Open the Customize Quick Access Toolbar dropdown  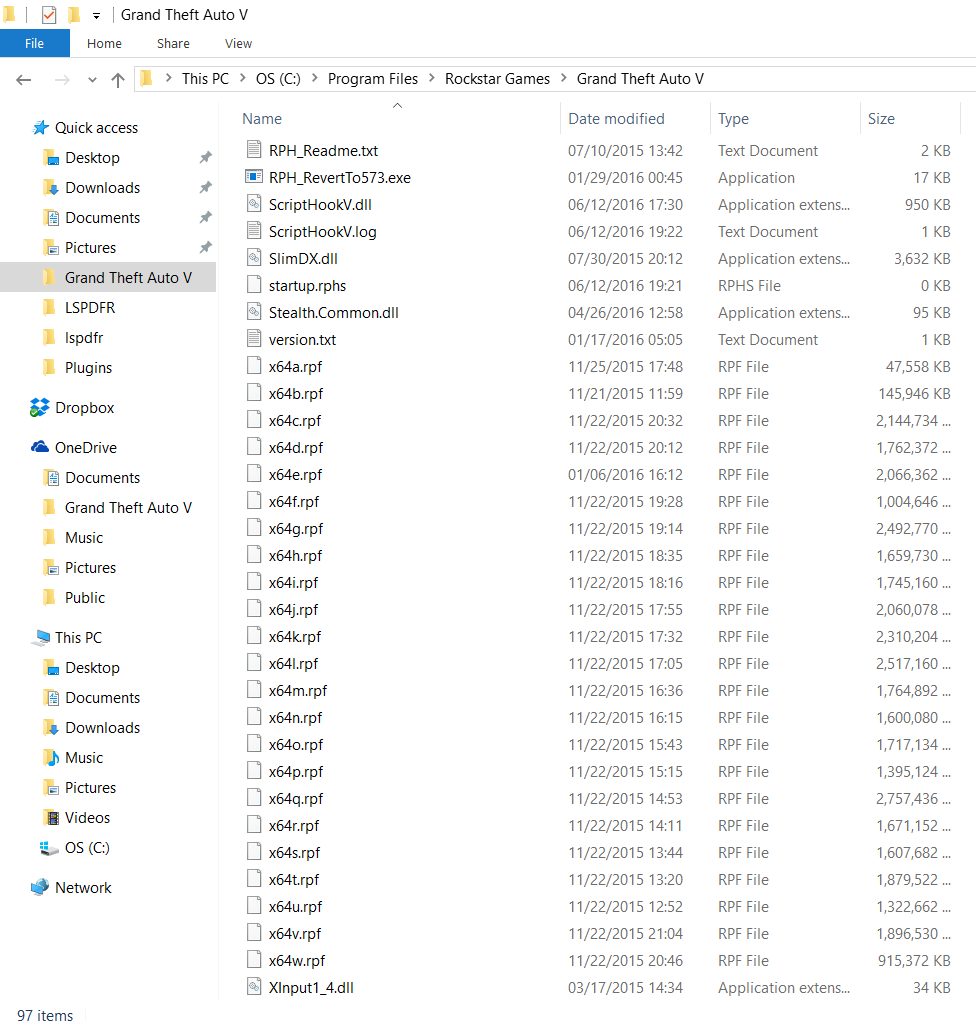(x=97, y=16)
